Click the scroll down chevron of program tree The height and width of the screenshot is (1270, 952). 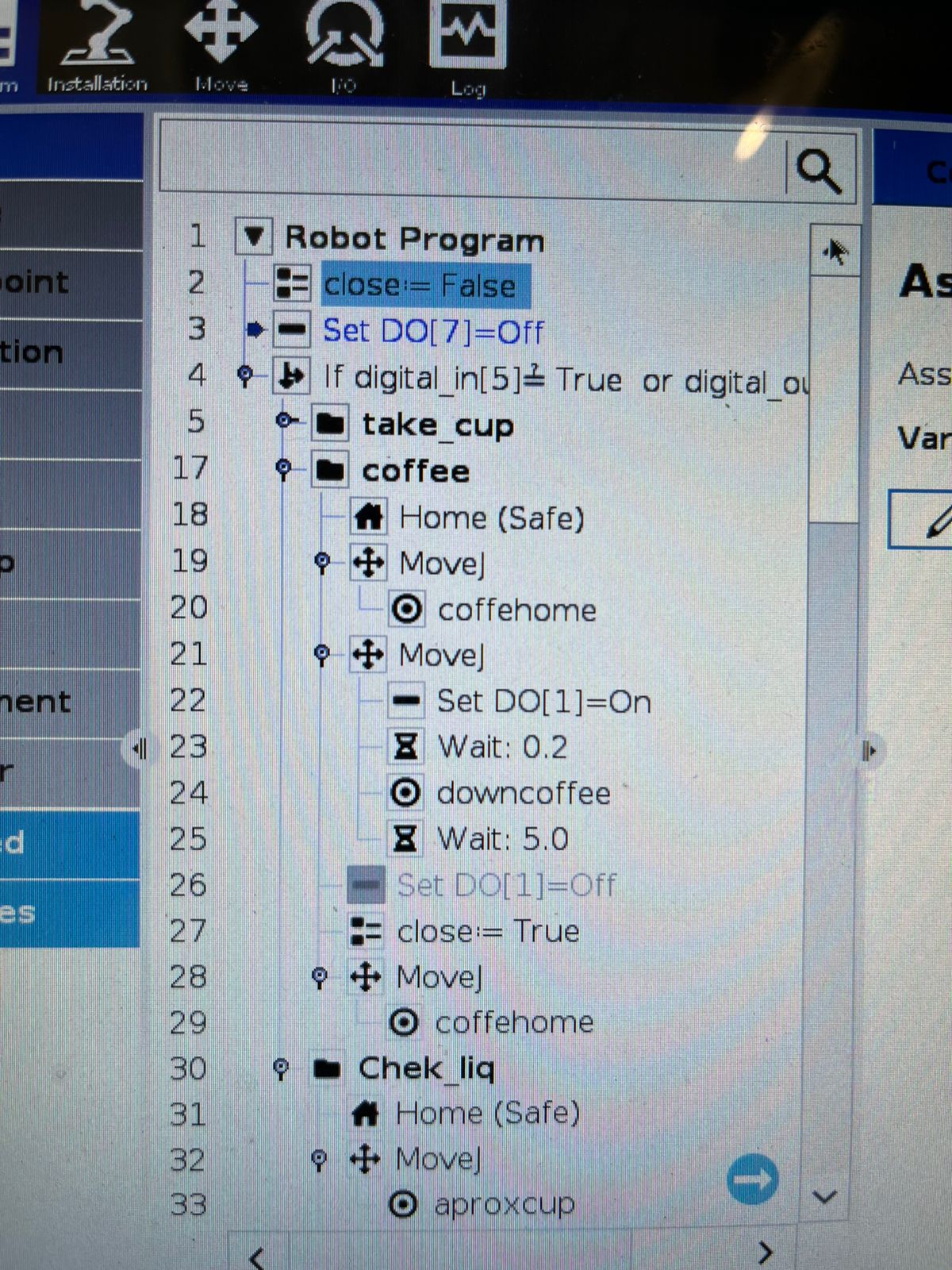(825, 1197)
